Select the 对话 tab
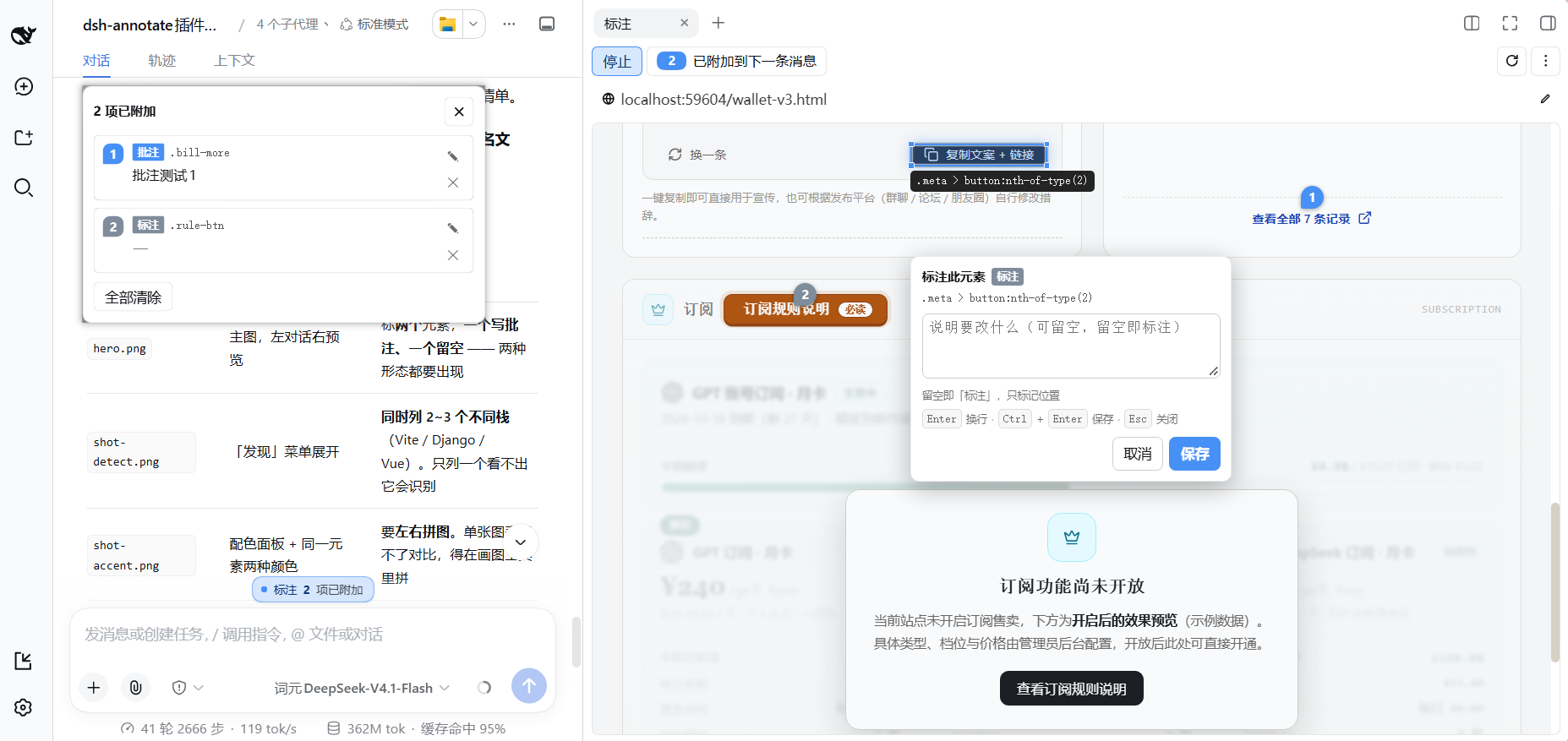This screenshot has width=1568, height=741. coord(96,60)
